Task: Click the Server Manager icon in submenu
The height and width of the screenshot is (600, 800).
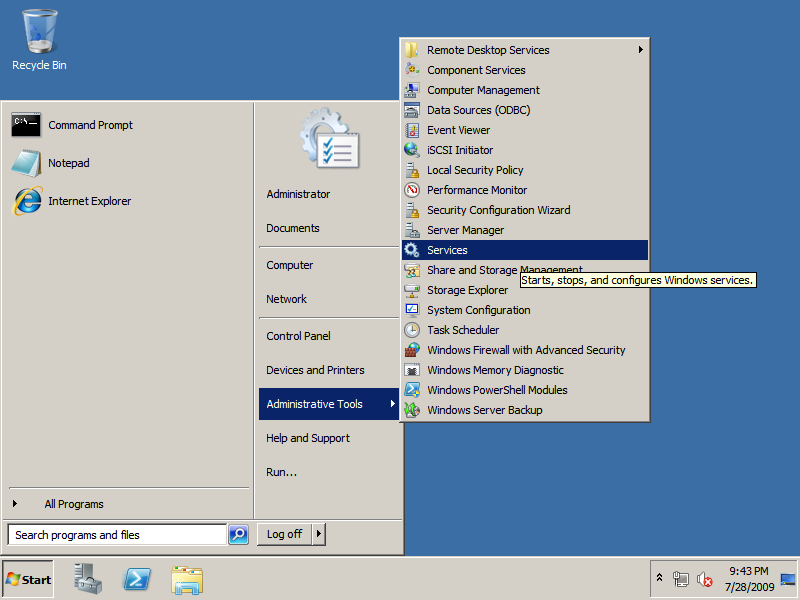Action: coord(412,230)
